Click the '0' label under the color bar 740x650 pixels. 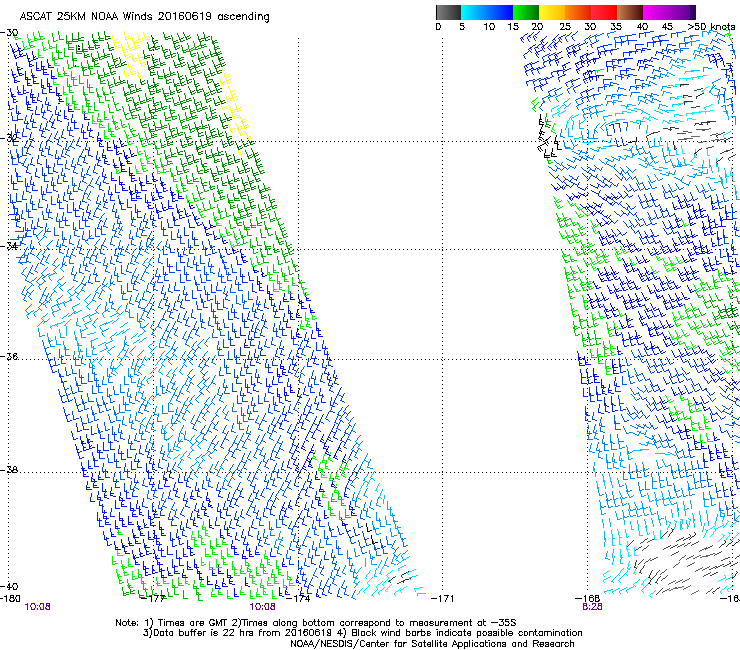[x=438, y=27]
